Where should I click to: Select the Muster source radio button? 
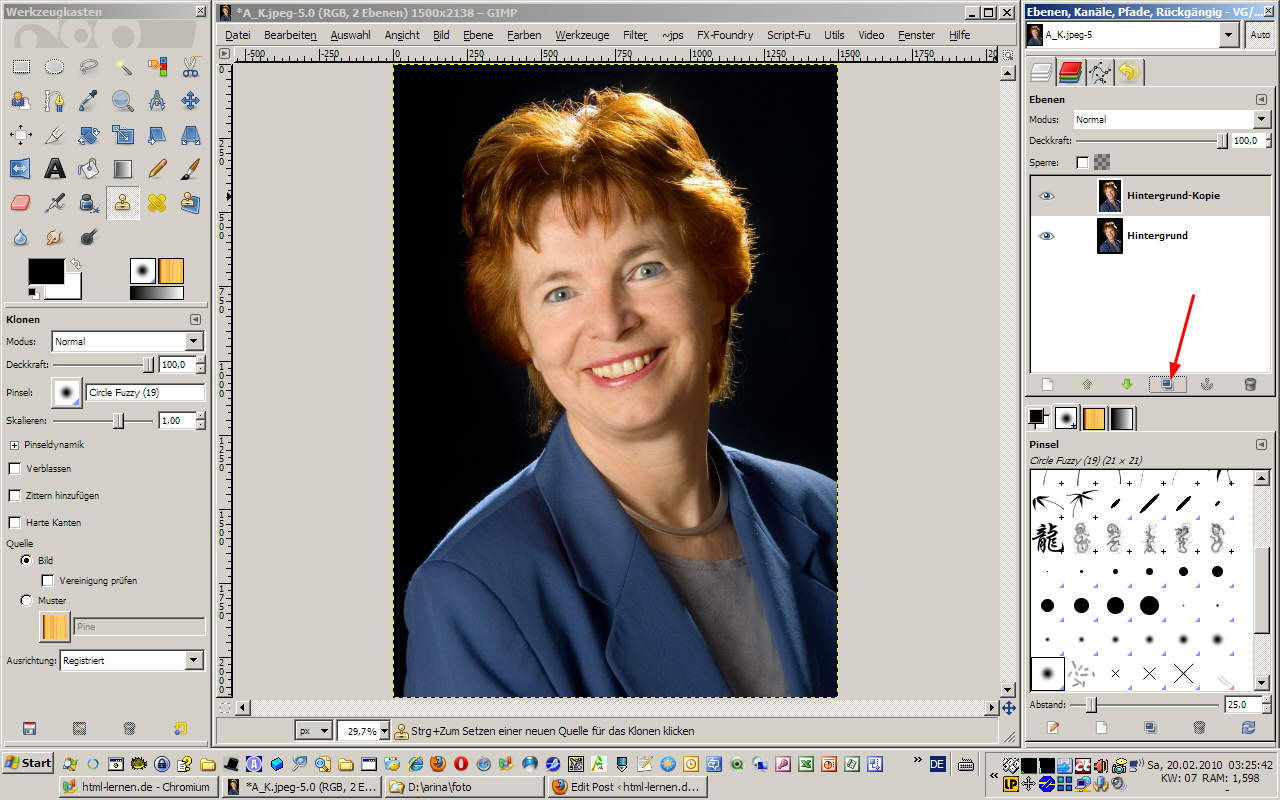27,600
